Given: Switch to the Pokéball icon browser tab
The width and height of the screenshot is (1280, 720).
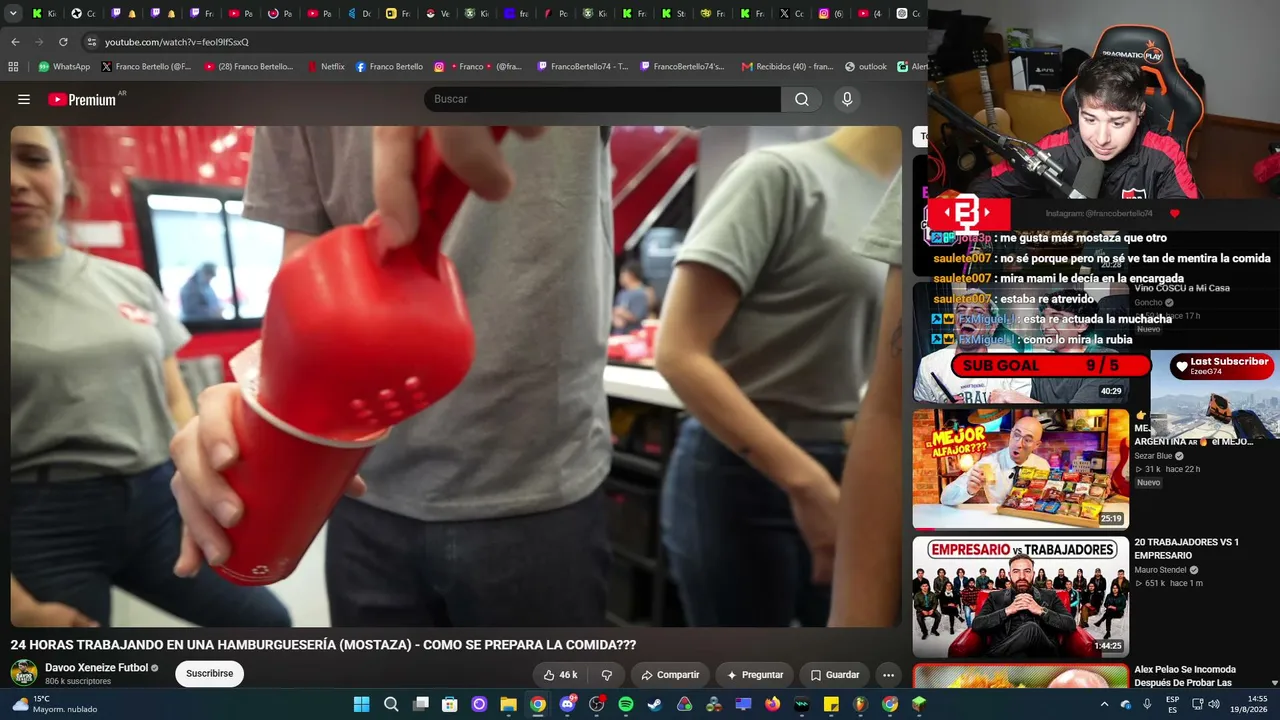Looking at the screenshot, I should (x=438, y=14).
